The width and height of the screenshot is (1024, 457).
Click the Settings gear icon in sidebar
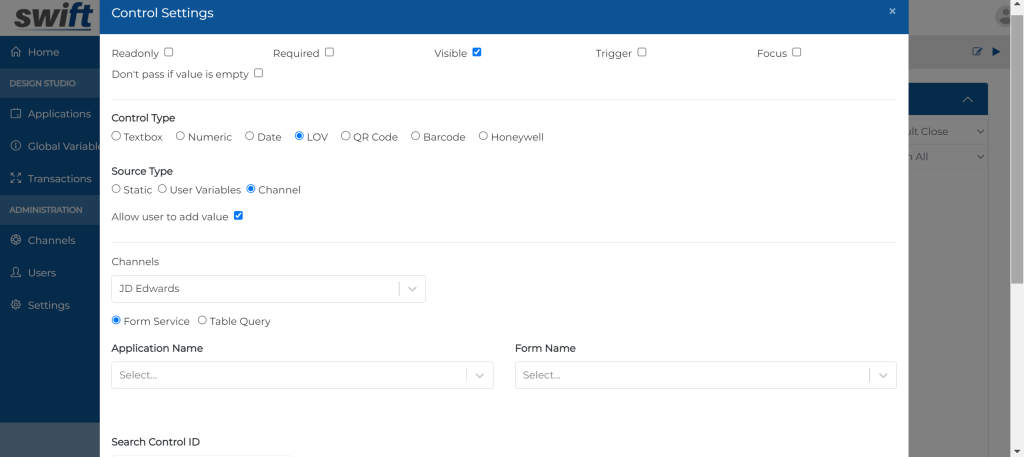point(16,305)
